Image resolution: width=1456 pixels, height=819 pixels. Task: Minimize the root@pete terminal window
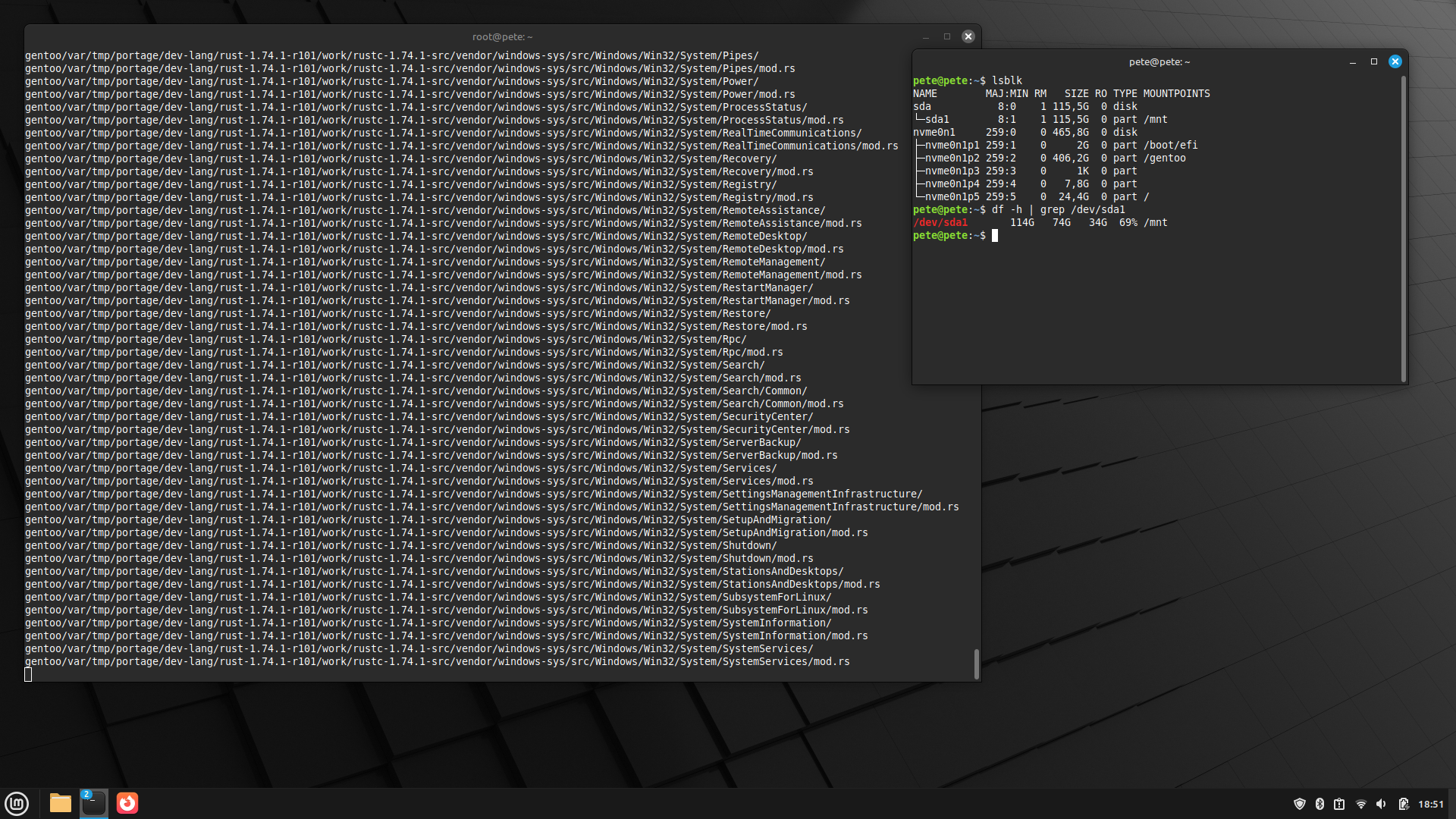point(925,36)
